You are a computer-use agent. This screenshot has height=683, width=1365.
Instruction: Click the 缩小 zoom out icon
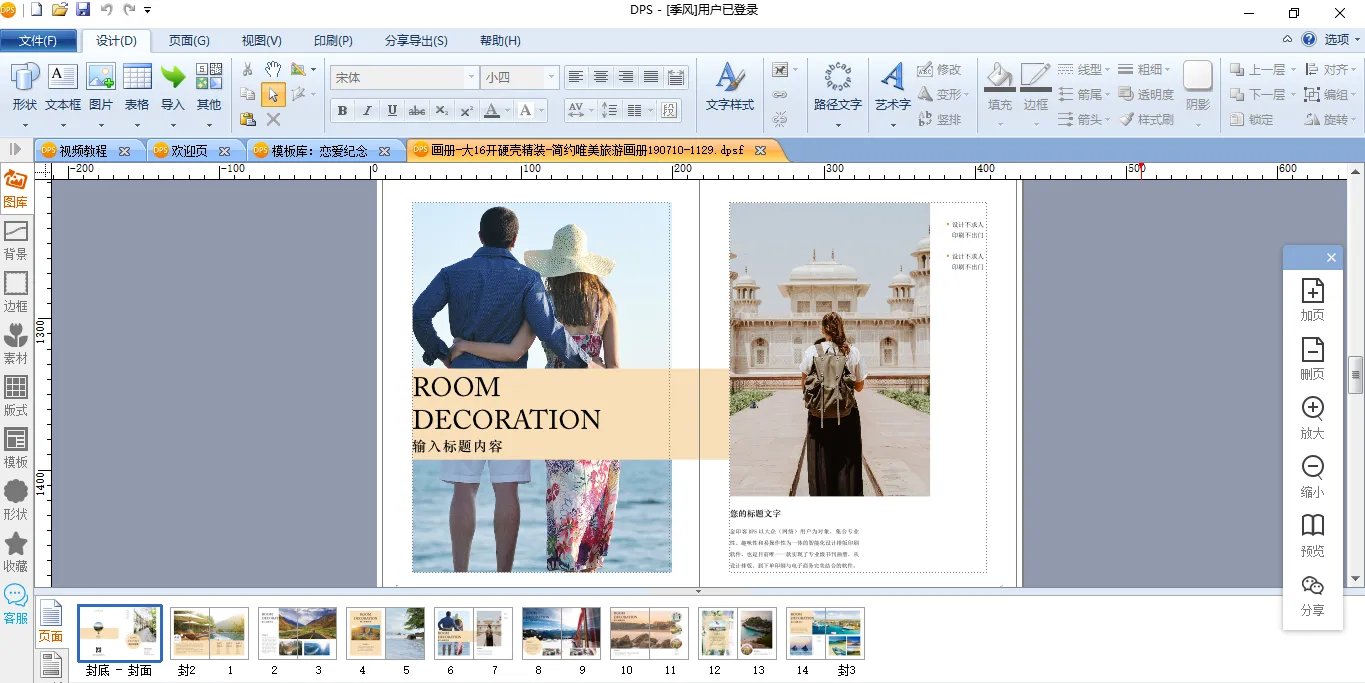pyautogui.click(x=1312, y=468)
